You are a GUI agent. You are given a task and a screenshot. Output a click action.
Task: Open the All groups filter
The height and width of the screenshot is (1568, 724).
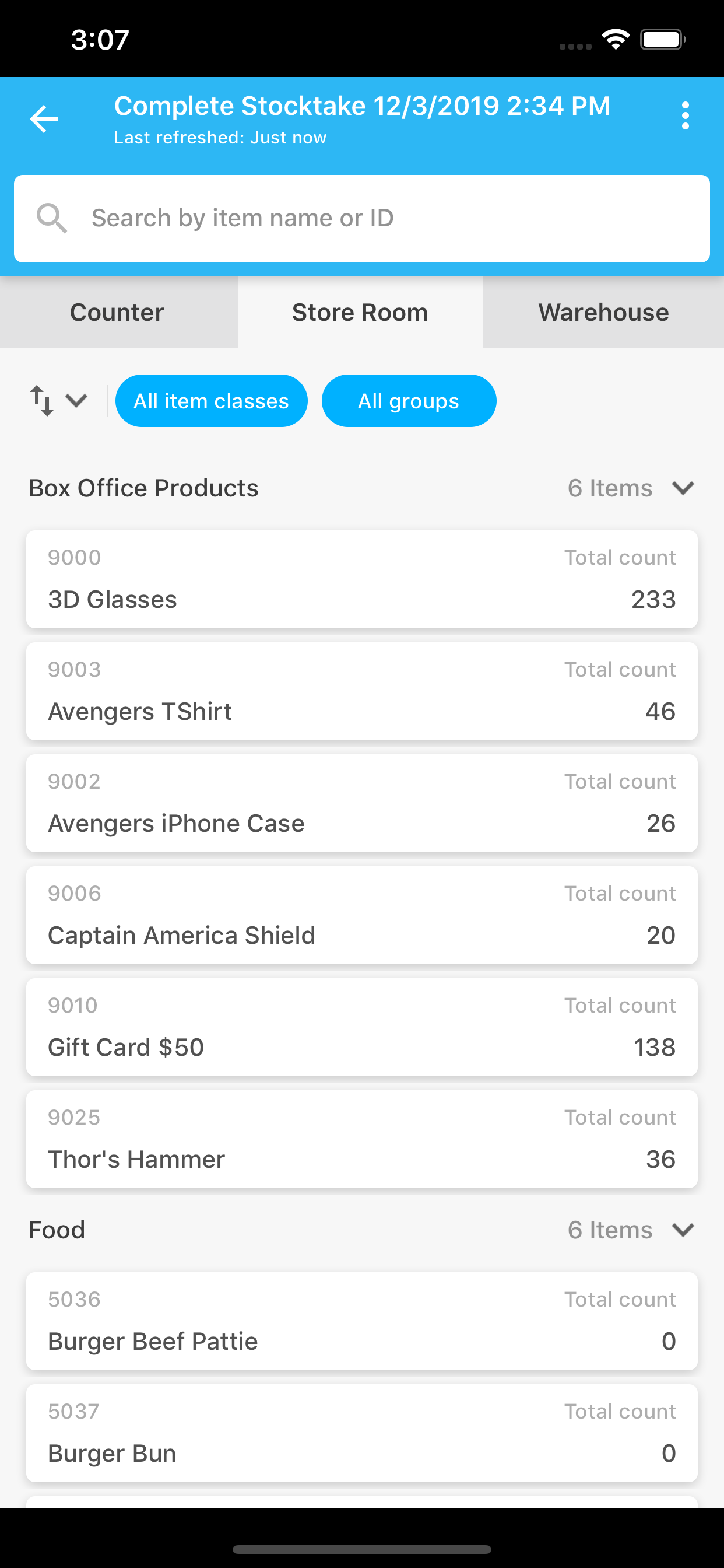pyautogui.click(x=409, y=401)
